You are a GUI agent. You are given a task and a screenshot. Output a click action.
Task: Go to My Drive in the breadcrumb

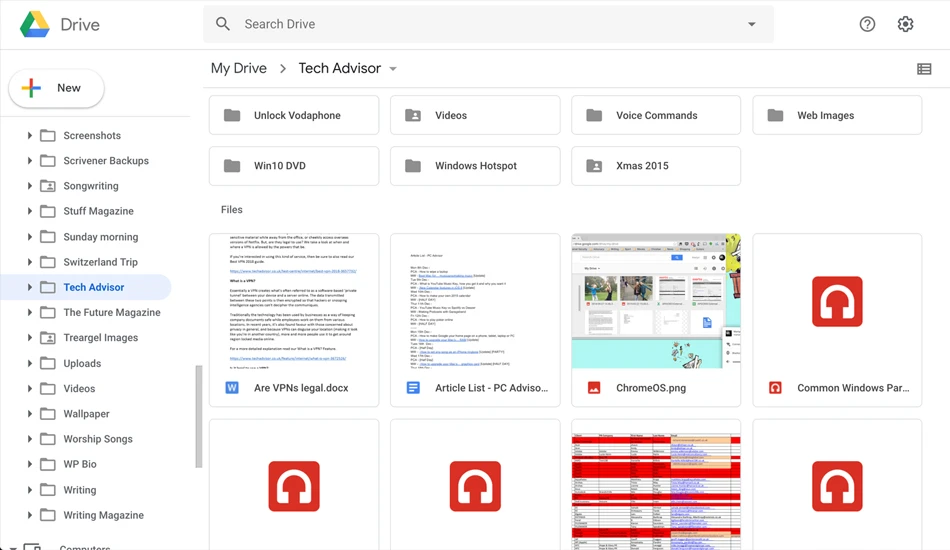[239, 68]
